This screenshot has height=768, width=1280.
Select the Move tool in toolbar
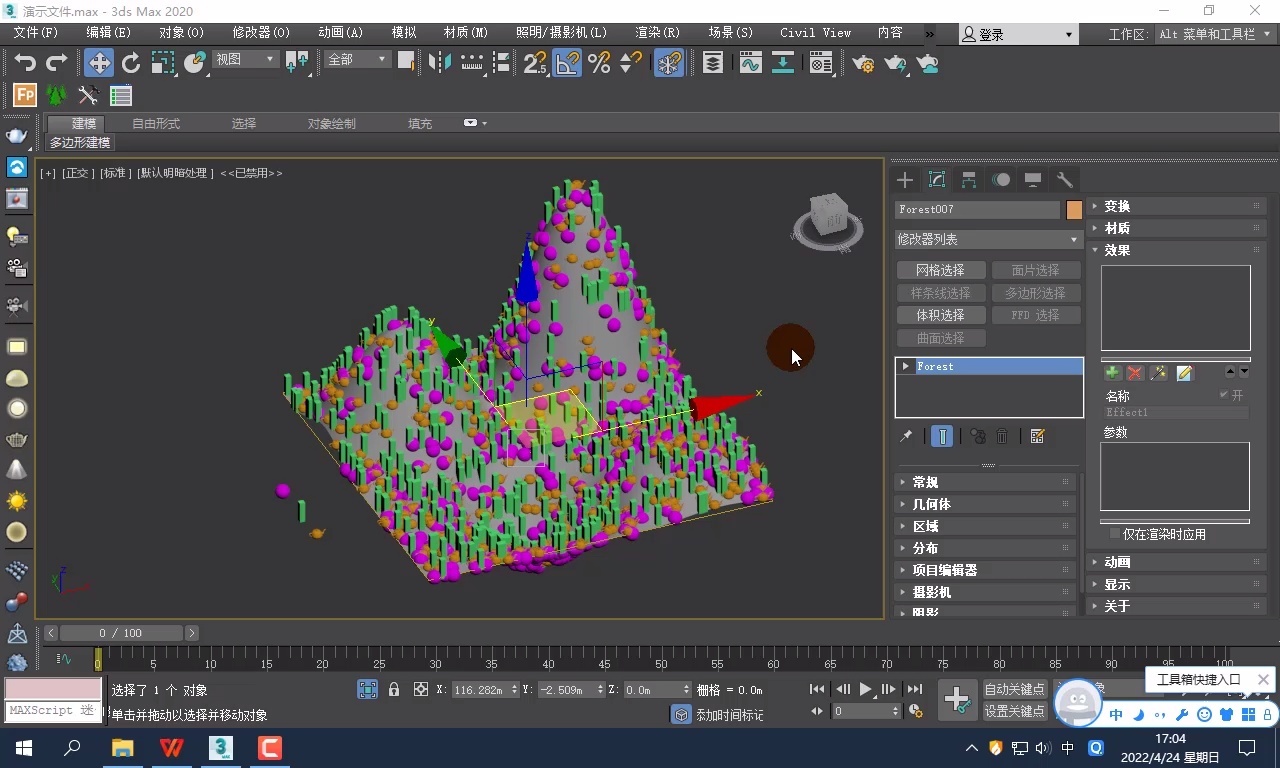click(98, 63)
